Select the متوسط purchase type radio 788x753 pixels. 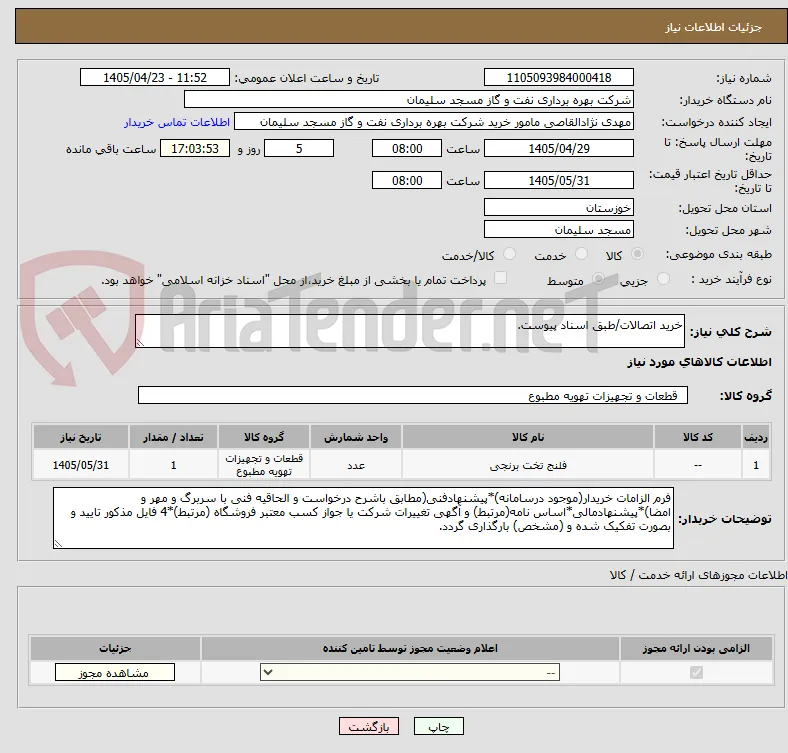click(x=598, y=278)
